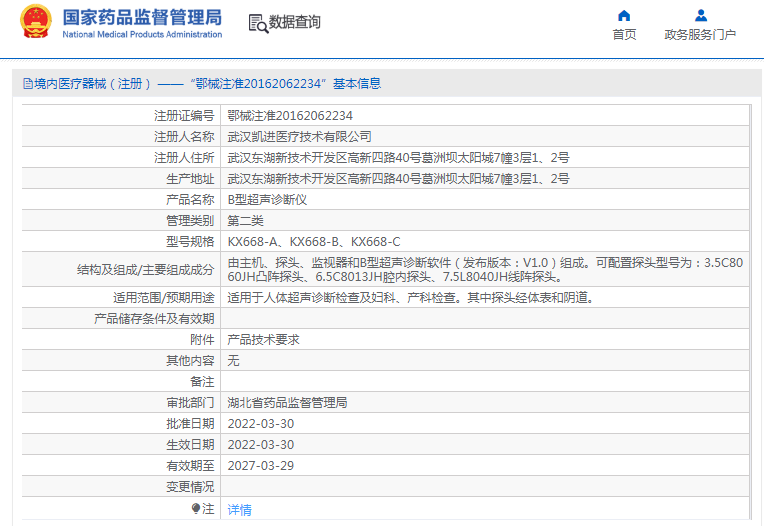The width and height of the screenshot is (764, 526).
Task: Click the 注册人住所 address value
Action: 398,158
